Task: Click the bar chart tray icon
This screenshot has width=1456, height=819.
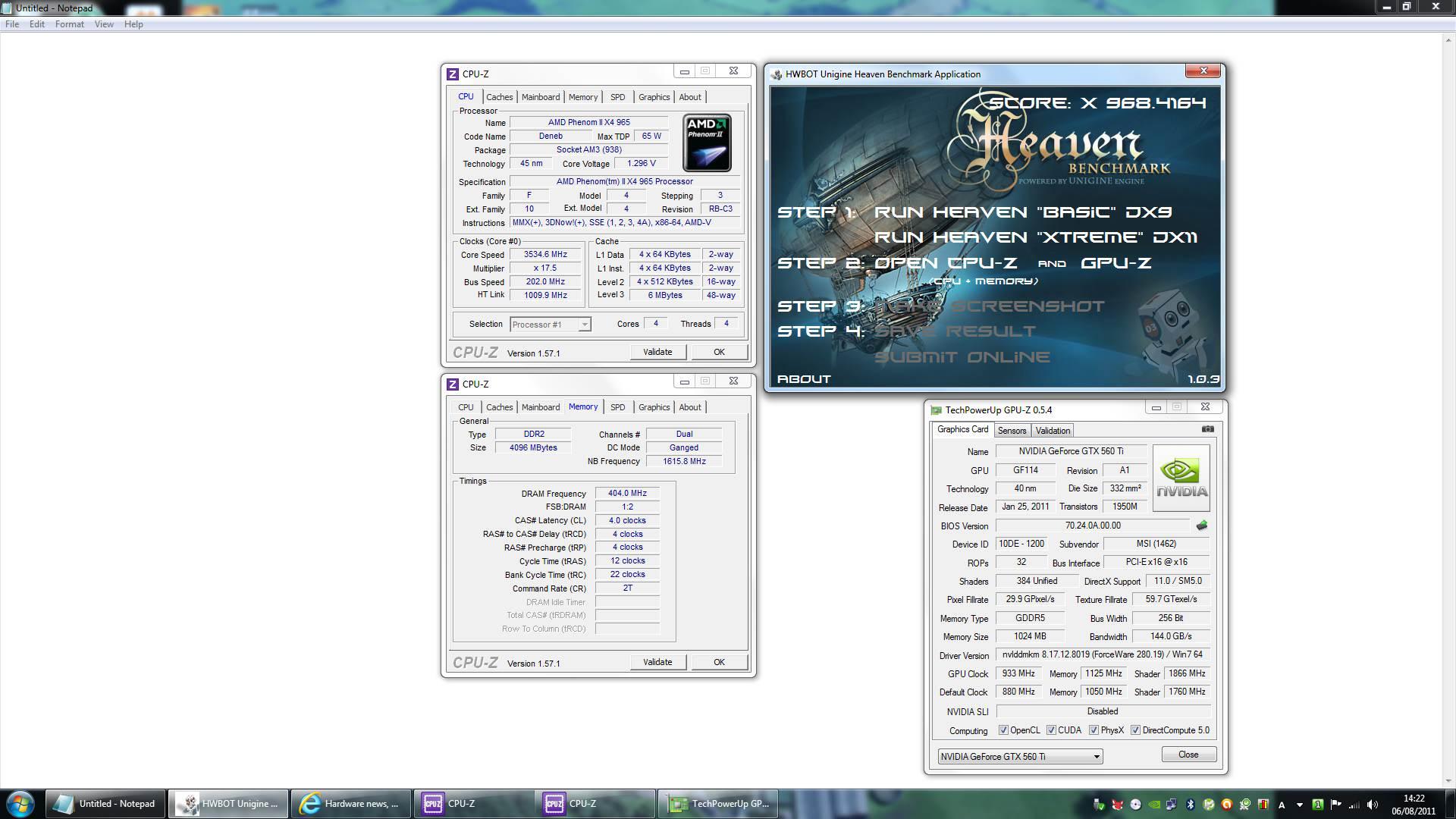Action: (x=1263, y=805)
